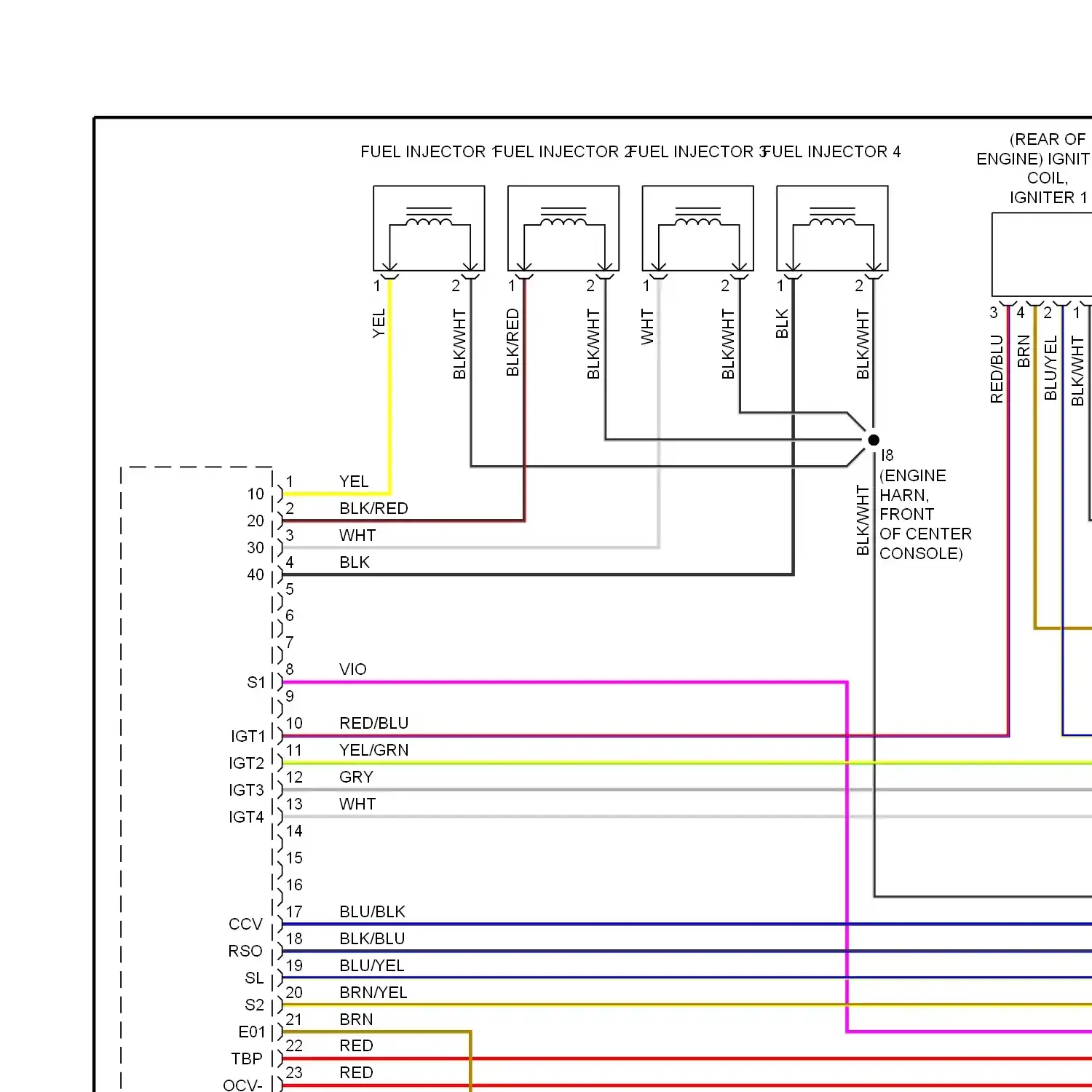
Task: Click vertical WHT label under Fuel Injector 3
Action: coord(647,327)
